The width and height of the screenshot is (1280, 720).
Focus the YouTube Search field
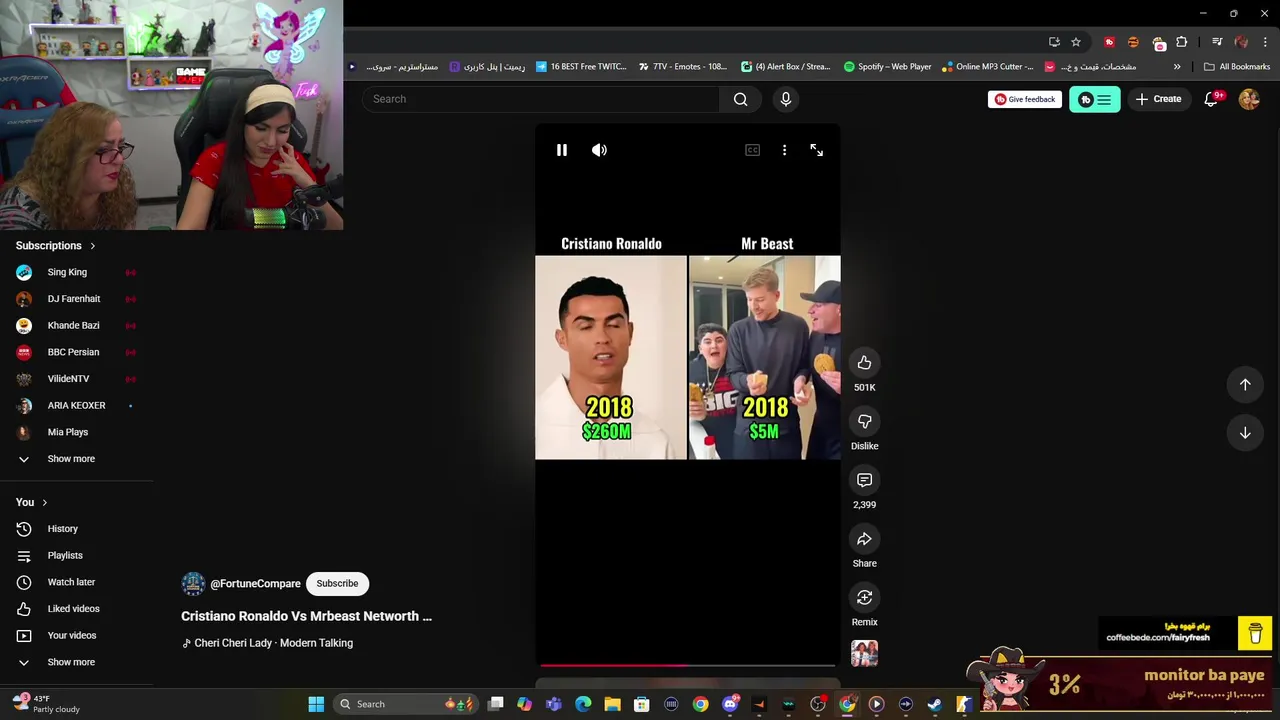point(541,99)
